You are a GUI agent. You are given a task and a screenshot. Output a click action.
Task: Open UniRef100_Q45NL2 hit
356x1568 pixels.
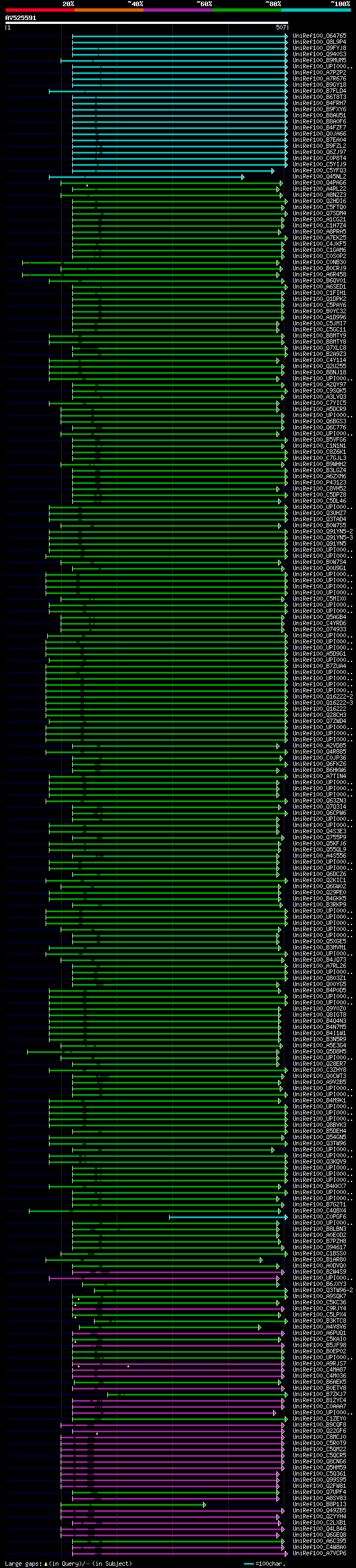pyautogui.click(x=319, y=176)
